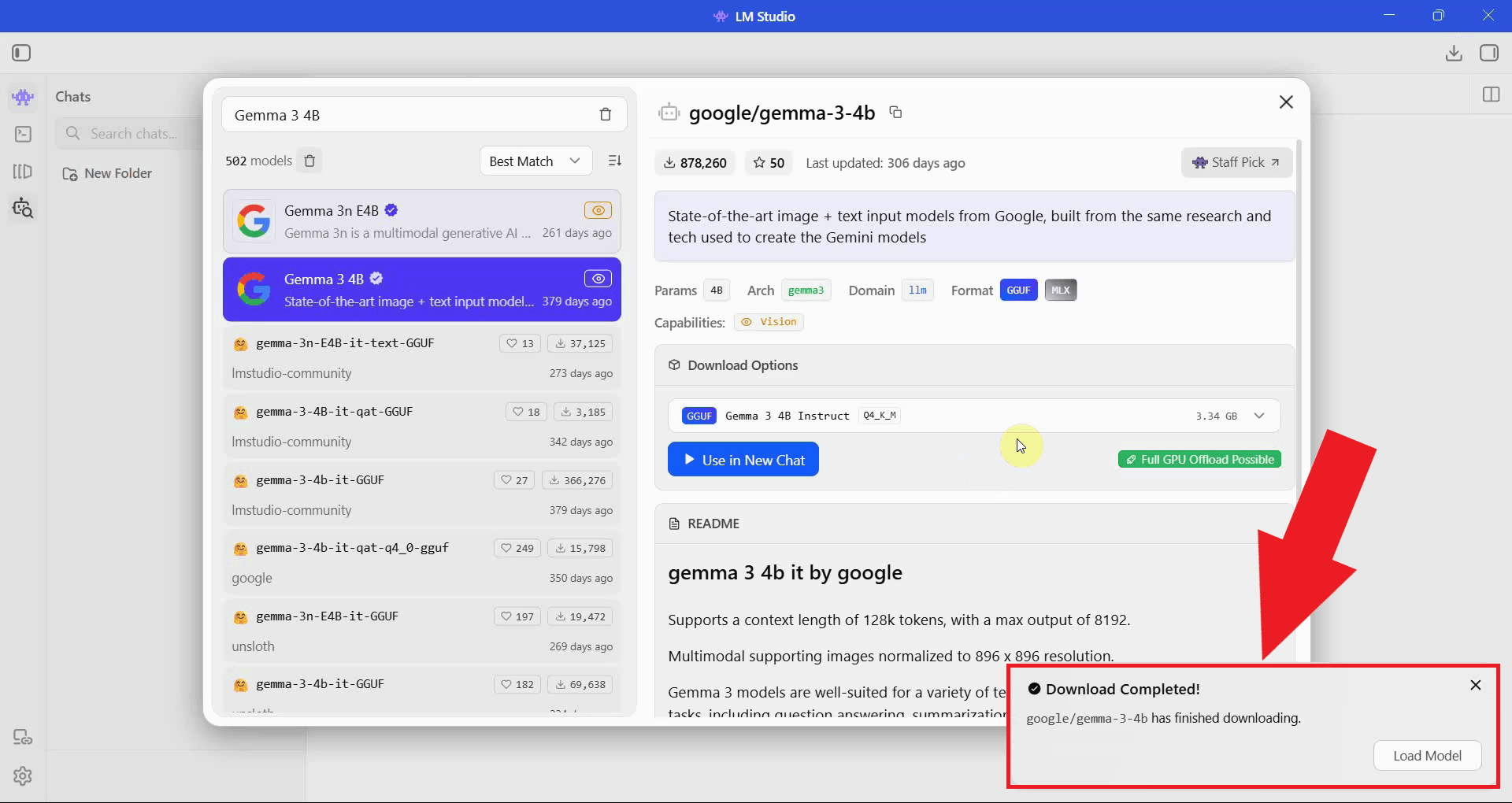Toggle sort order direction icon
1512x803 pixels.
pos(615,161)
